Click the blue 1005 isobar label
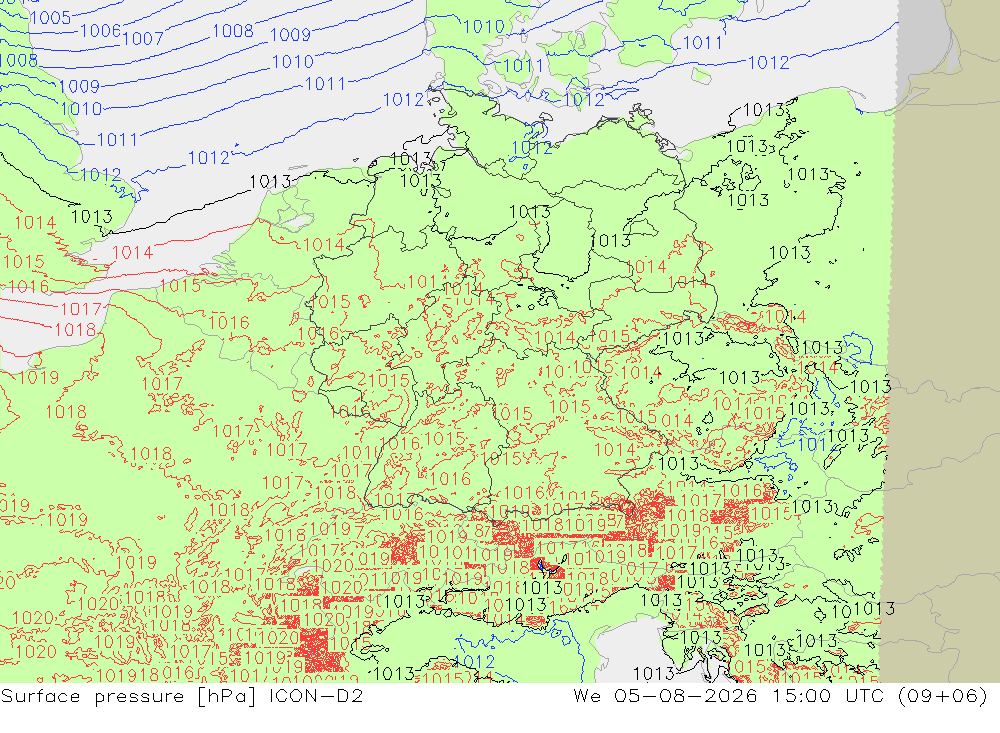The height and width of the screenshot is (733, 1000). point(50,18)
